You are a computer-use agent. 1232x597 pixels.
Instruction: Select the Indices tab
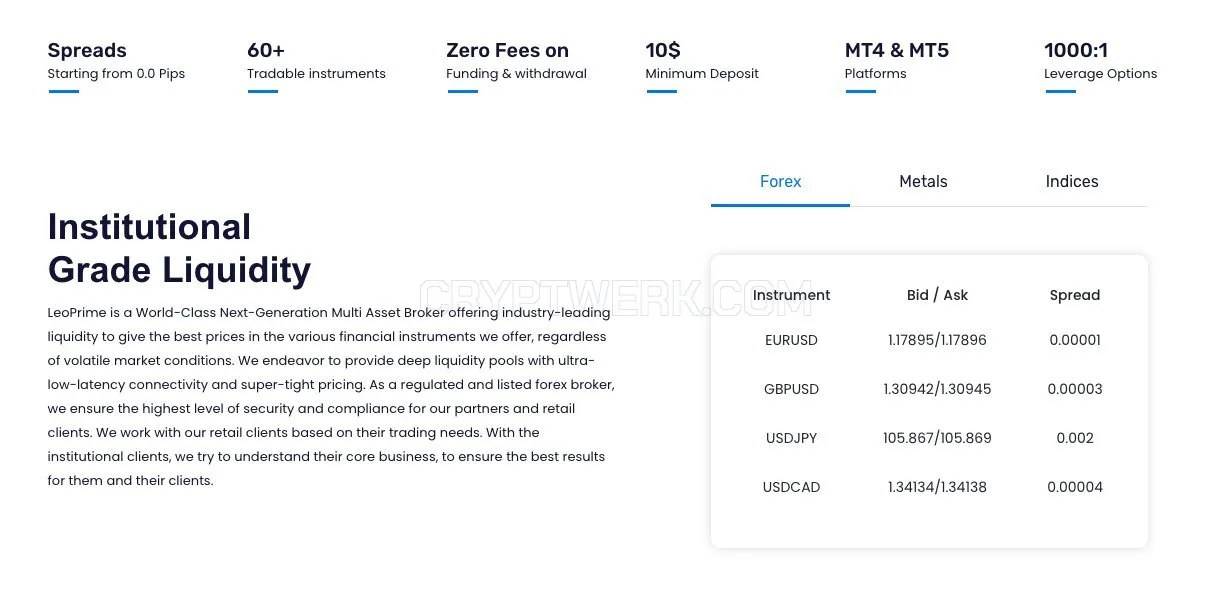point(1071,181)
